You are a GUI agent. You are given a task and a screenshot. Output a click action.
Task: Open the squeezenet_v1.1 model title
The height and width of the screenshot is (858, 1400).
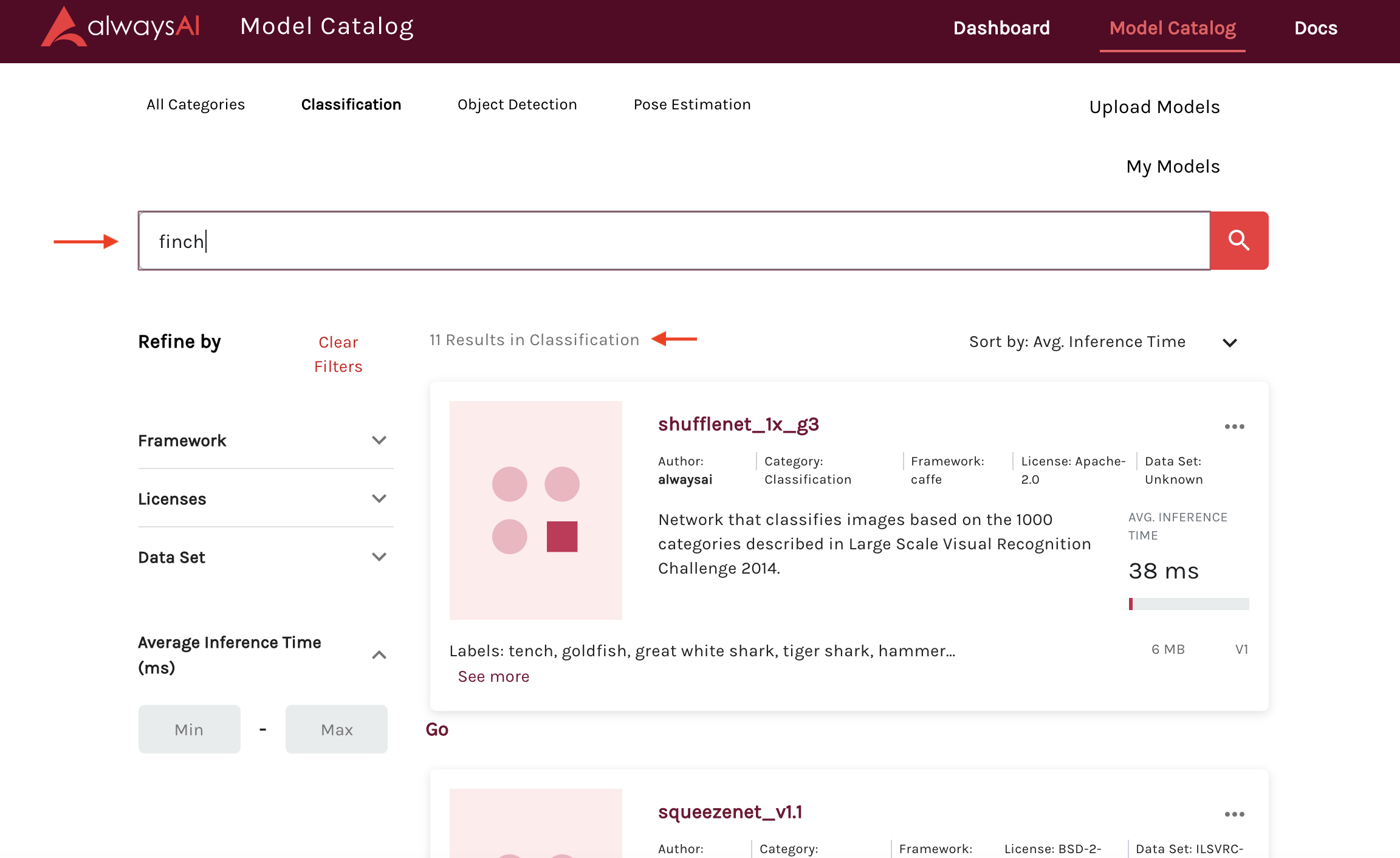(x=730, y=812)
